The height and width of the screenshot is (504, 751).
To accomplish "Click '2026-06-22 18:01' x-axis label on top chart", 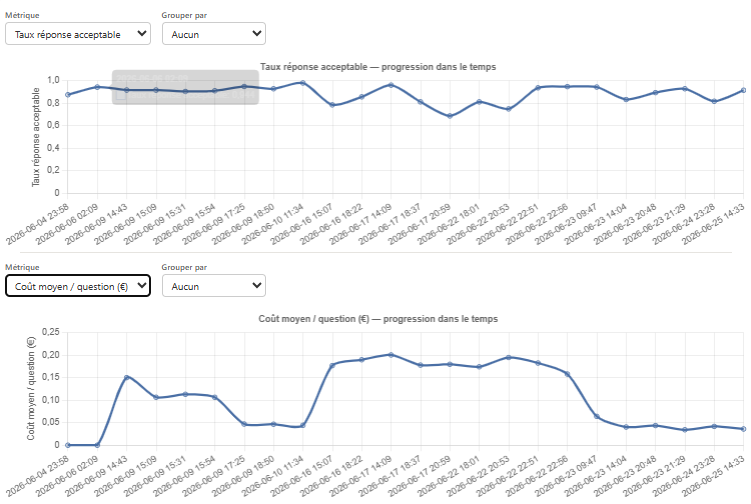I will [449, 224].
